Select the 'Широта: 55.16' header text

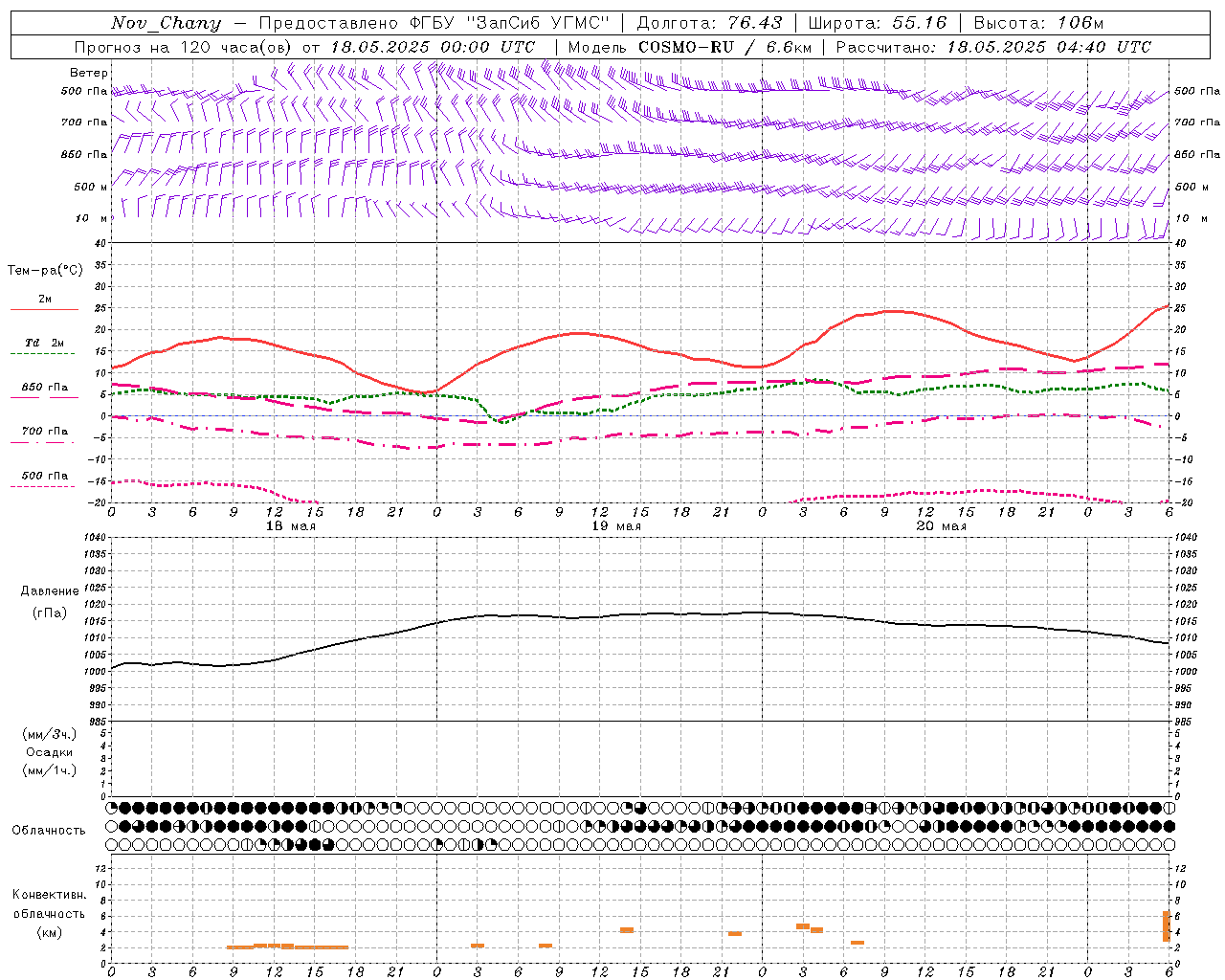(878, 23)
